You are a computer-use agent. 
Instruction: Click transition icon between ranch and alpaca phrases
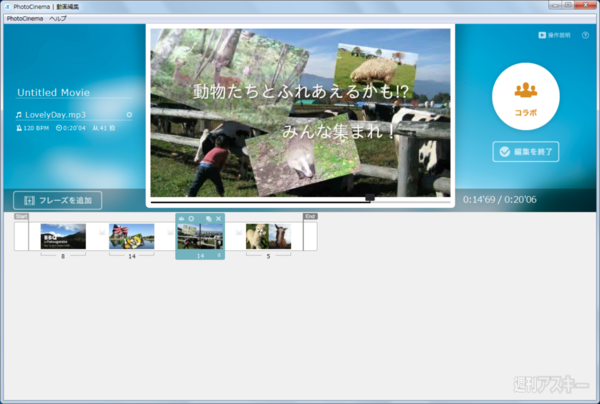[239, 232]
